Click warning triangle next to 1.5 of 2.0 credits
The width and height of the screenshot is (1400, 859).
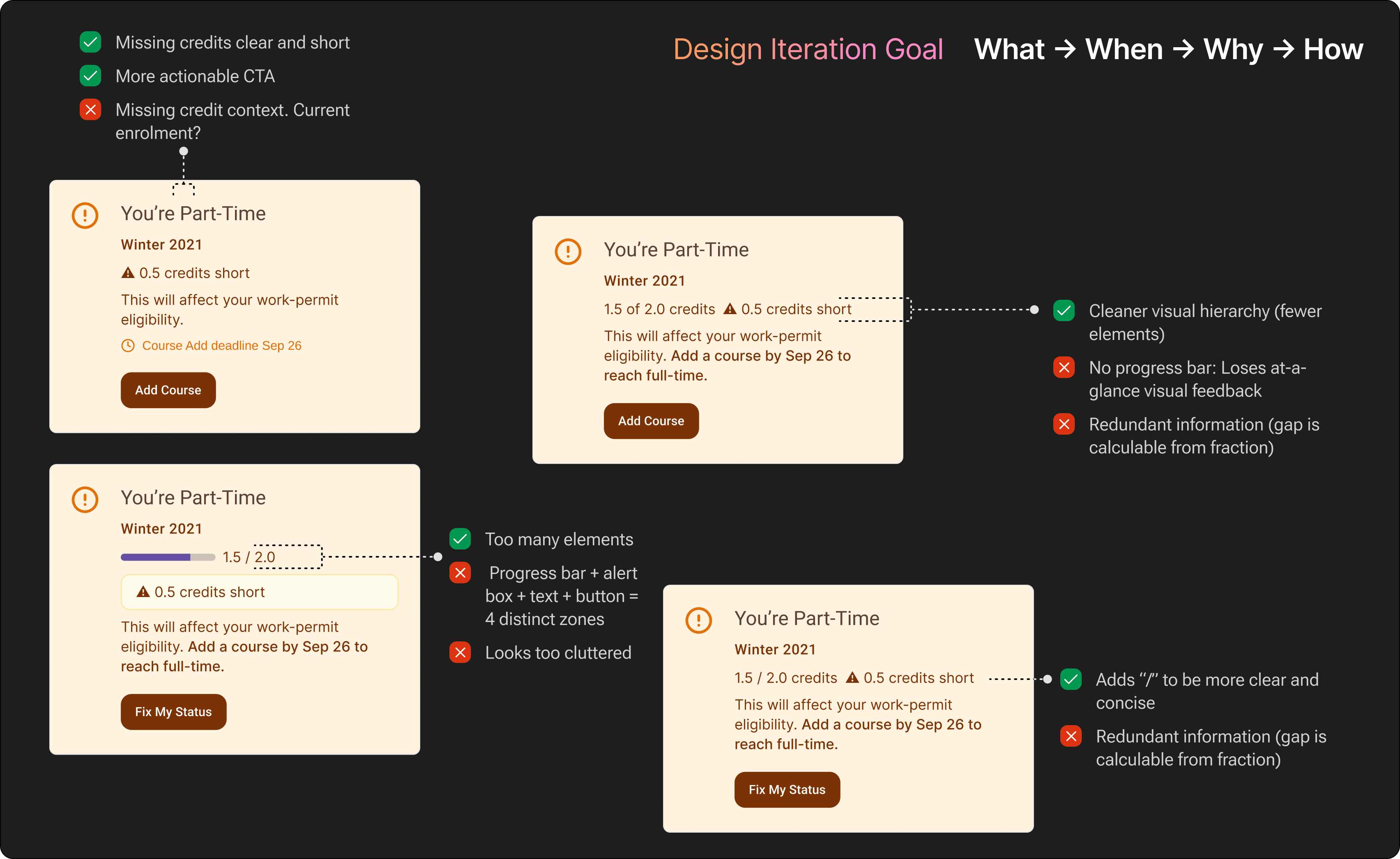730,309
